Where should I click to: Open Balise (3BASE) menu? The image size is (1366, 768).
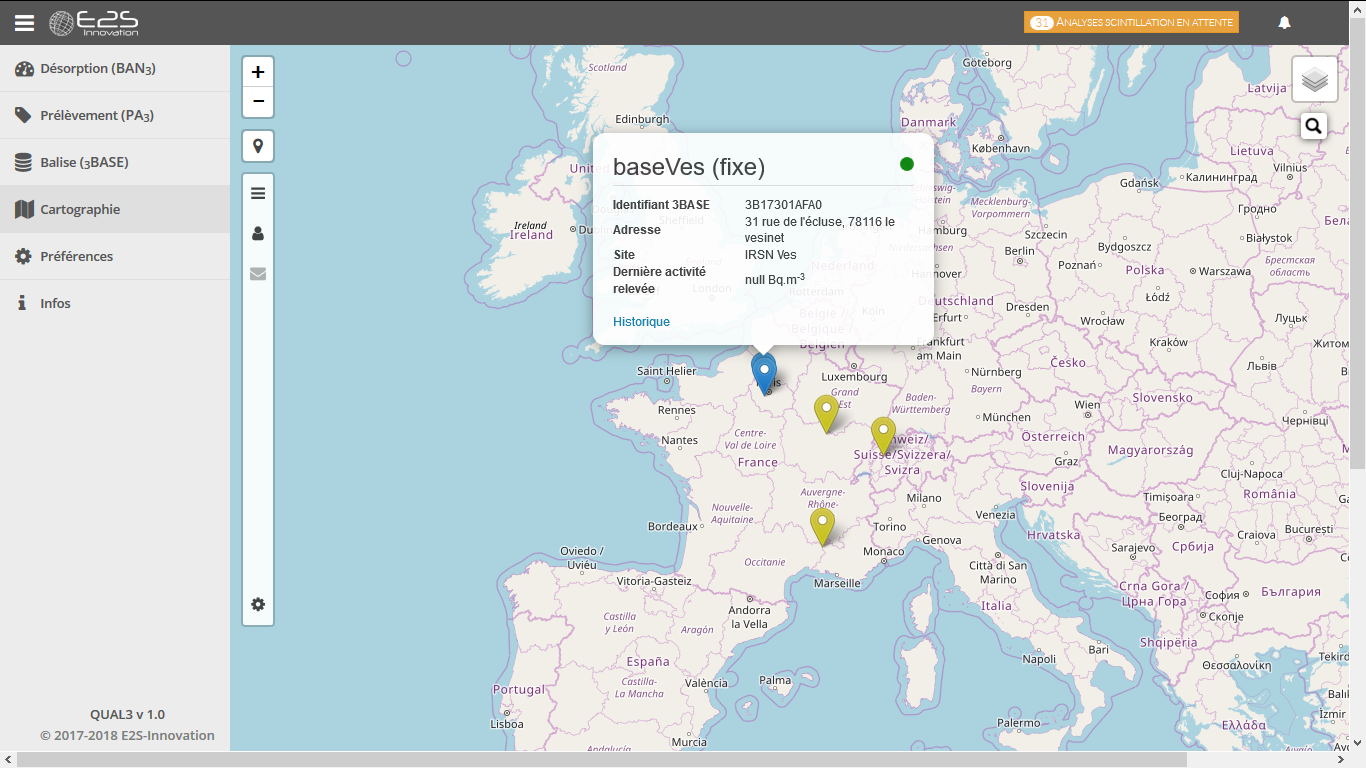(x=115, y=162)
